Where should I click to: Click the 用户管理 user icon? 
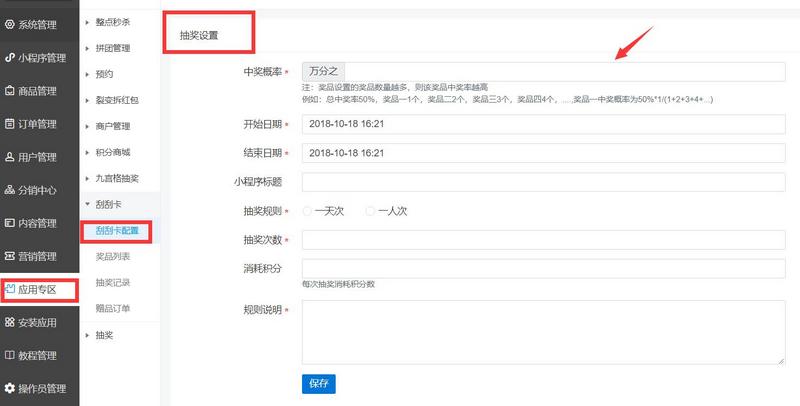click(x=11, y=157)
